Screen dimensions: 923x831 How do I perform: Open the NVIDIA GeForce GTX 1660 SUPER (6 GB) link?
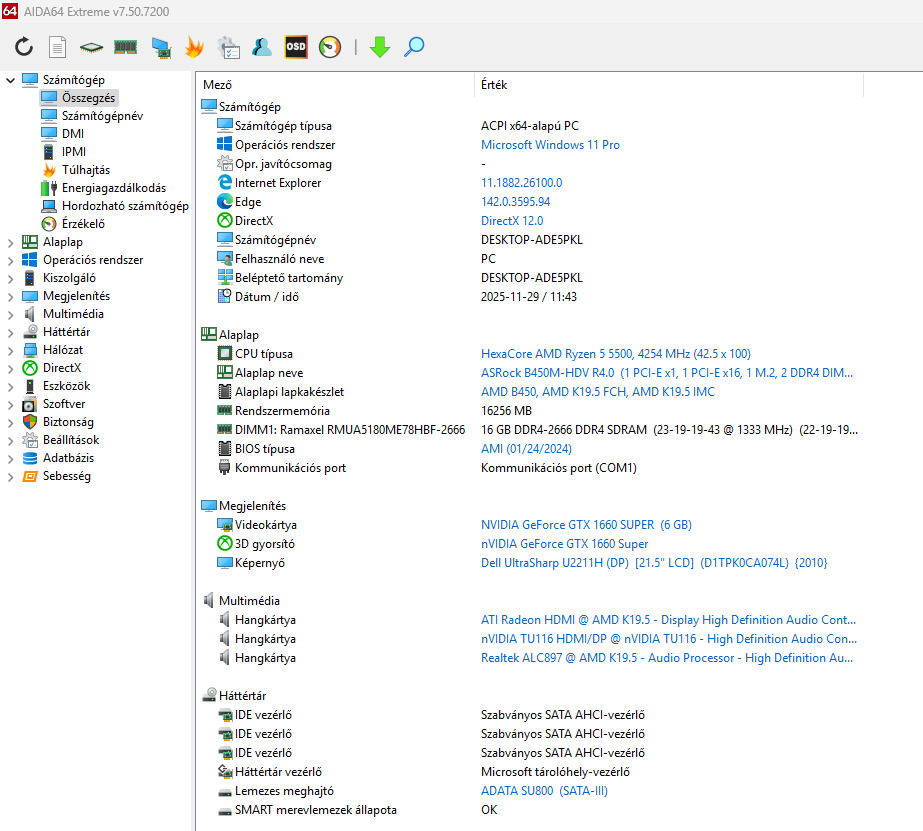pos(586,525)
